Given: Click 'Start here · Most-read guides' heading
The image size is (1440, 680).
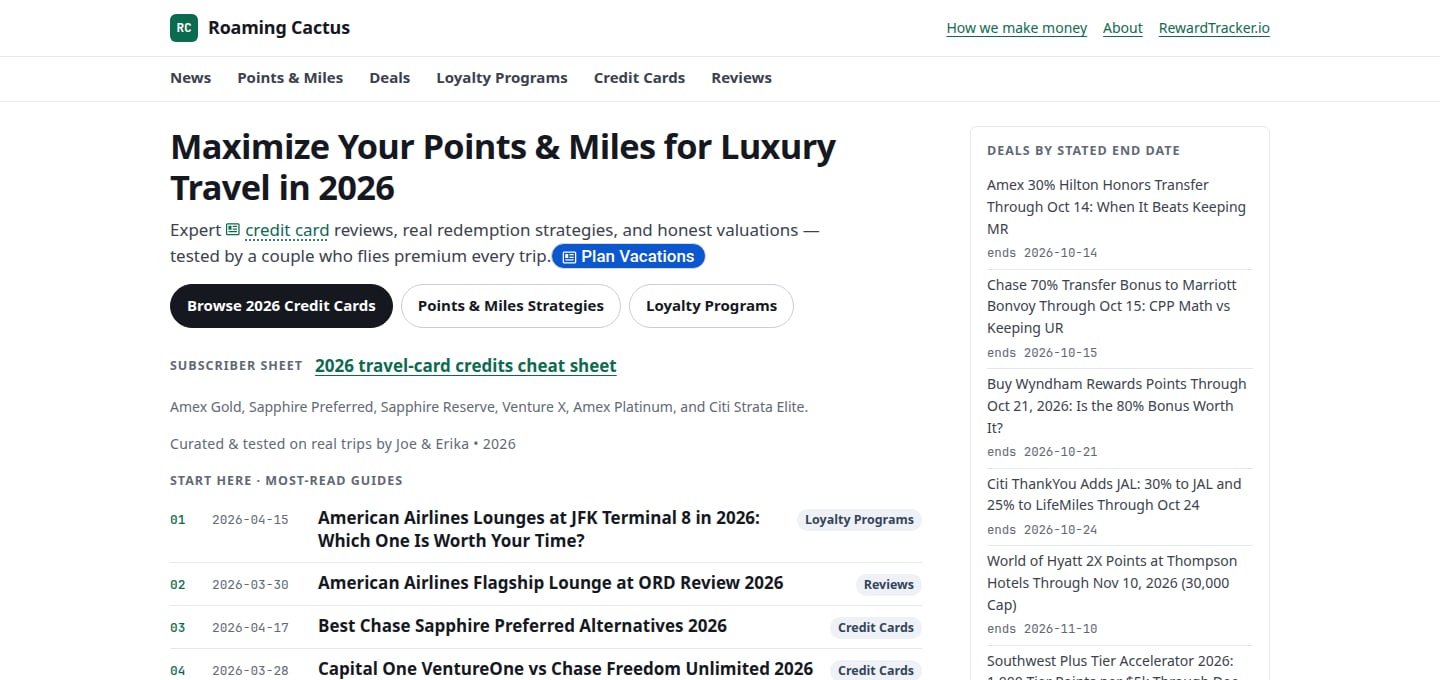Looking at the screenshot, I should pyautogui.click(x=286, y=481).
